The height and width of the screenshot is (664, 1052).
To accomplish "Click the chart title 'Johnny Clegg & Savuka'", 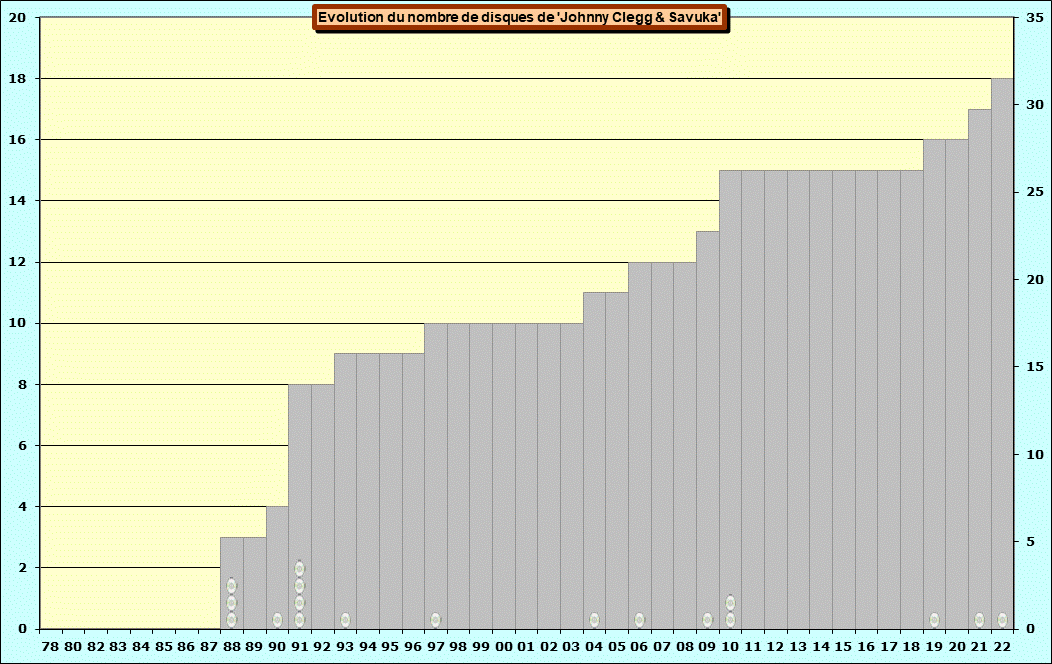I will 520,18.
